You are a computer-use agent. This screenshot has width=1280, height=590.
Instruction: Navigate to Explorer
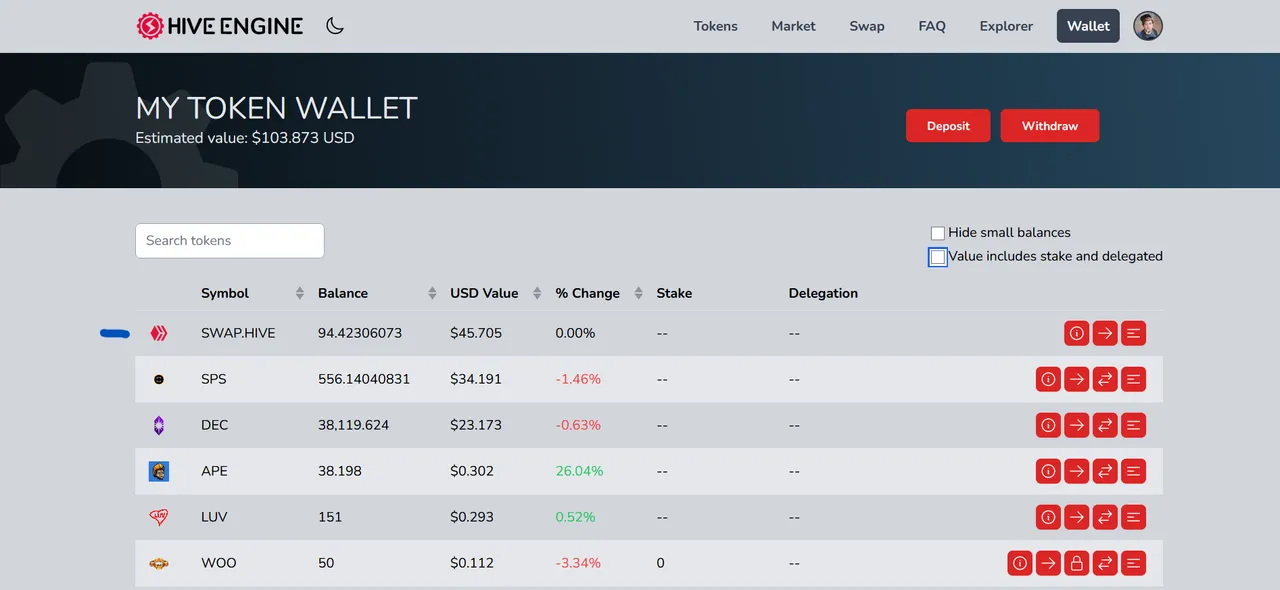pos(1006,26)
